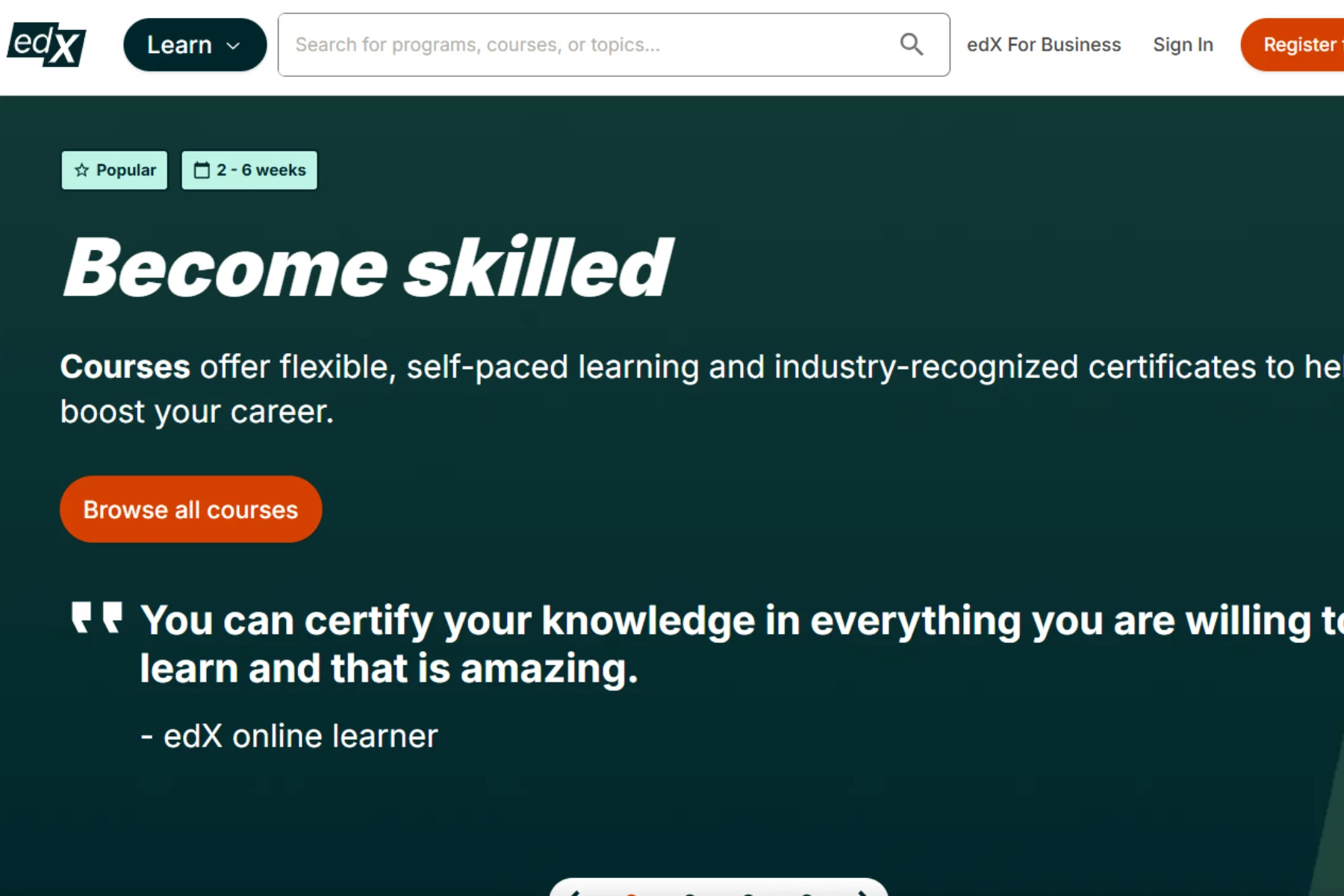Click the Browse all courses button
1344x896 pixels.
click(190, 508)
